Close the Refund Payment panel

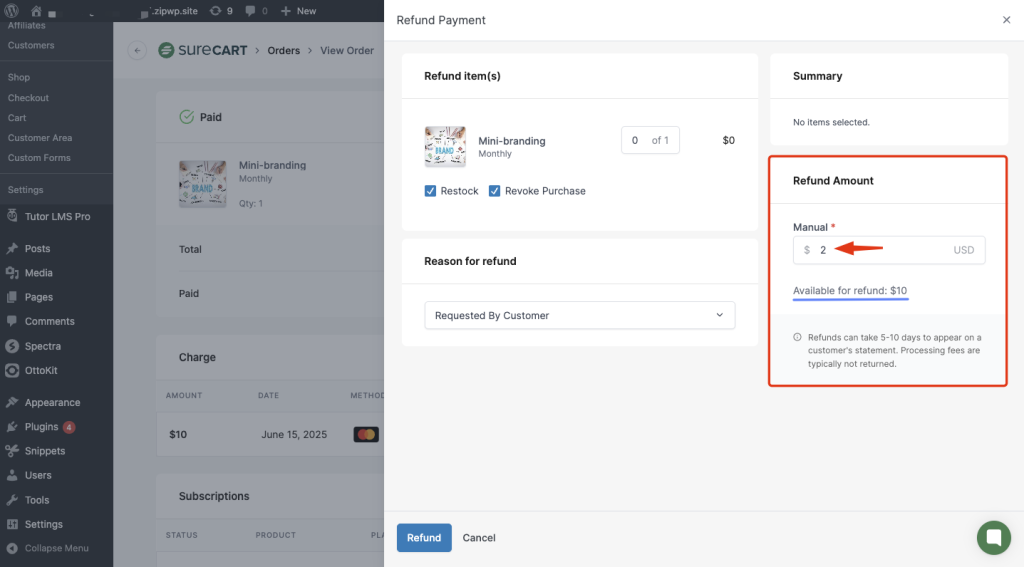point(1006,20)
